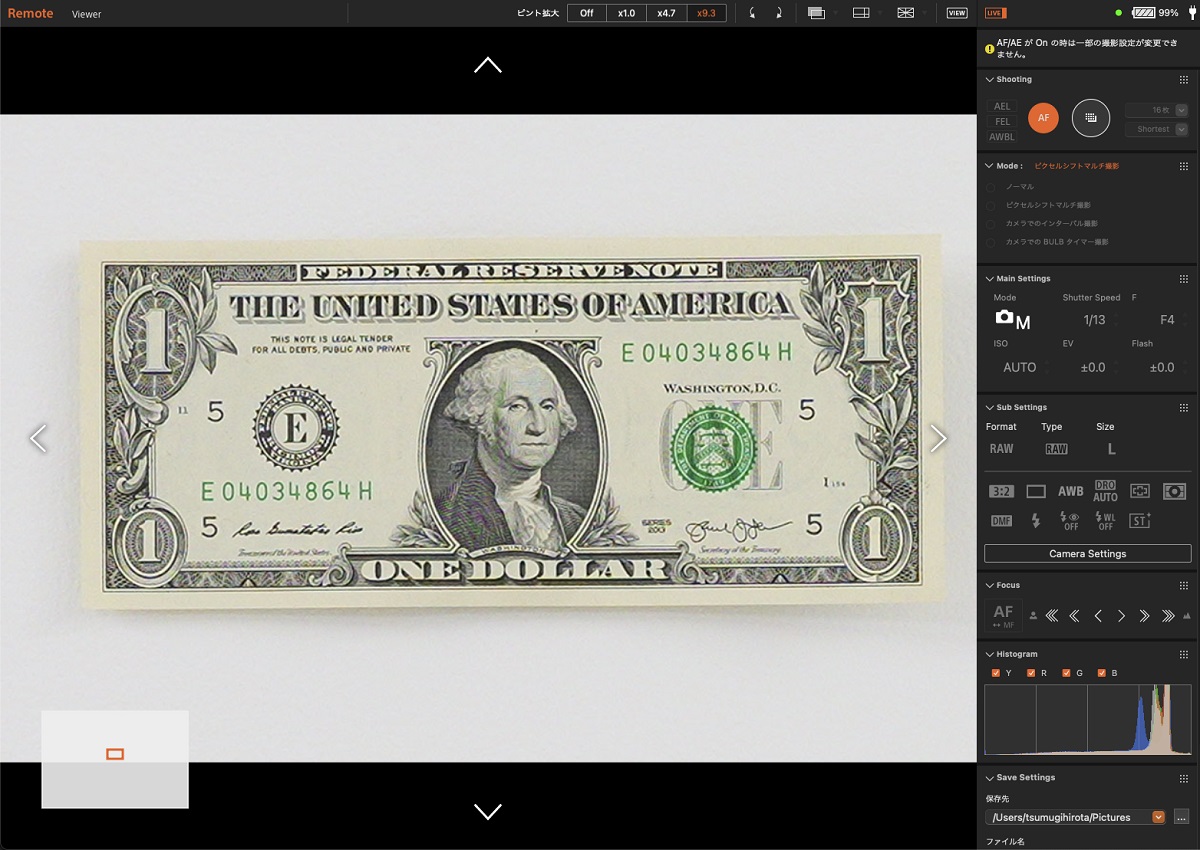Click the round shutter release button
Viewport: 1200px width, 850px height.
tap(1091, 118)
